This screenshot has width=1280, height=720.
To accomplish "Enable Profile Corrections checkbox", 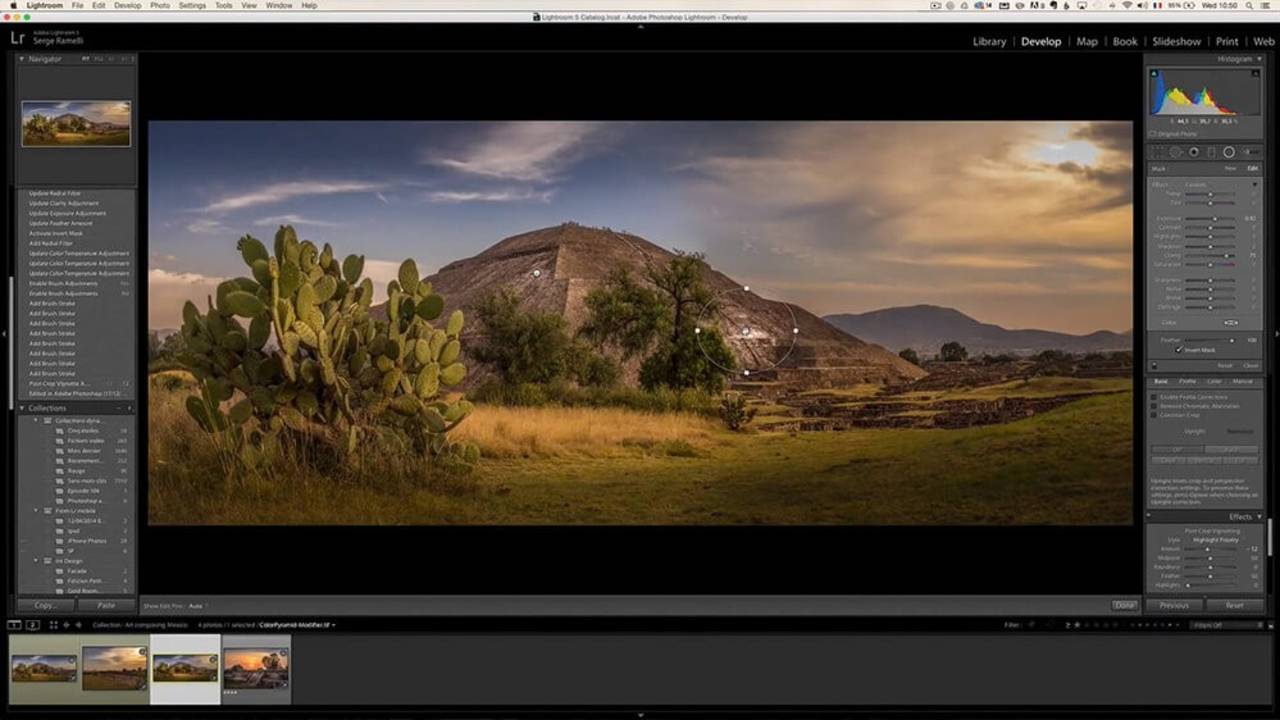I will [x=1154, y=397].
